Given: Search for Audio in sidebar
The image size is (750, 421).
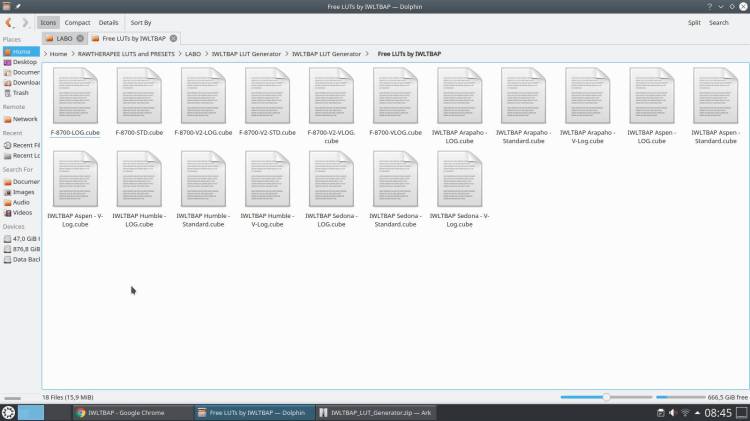Looking at the screenshot, I should coord(21,202).
